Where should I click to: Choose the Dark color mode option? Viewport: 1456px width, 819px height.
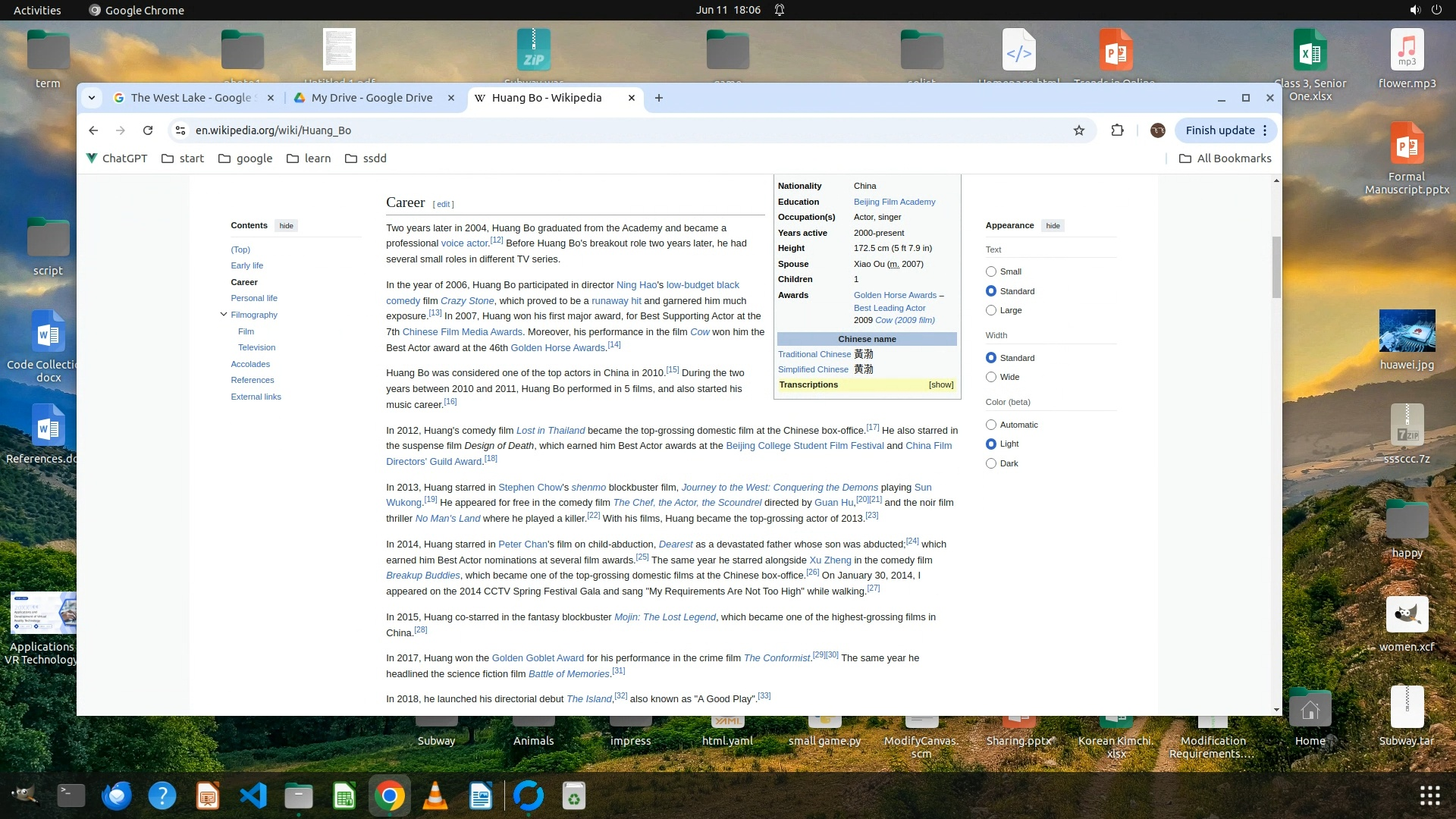(991, 463)
